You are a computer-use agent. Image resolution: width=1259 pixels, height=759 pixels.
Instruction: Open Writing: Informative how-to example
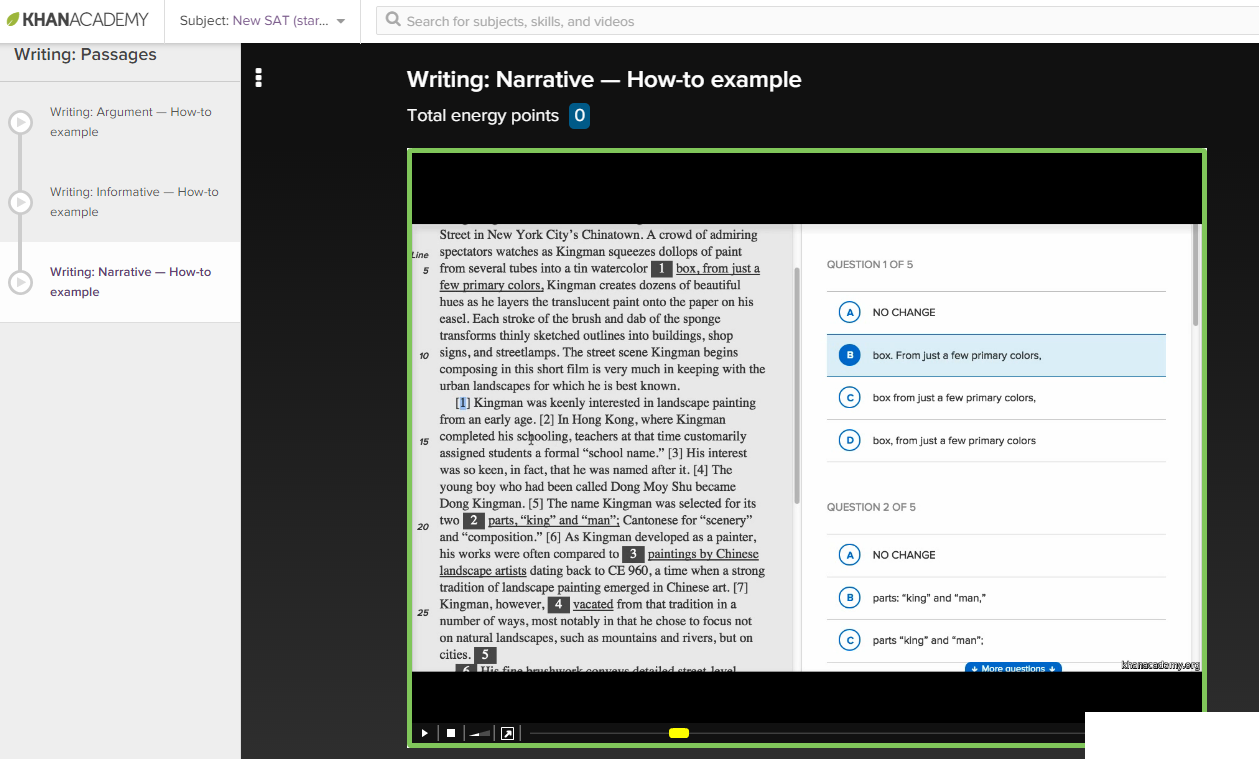pyautogui.click(x=134, y=202)
